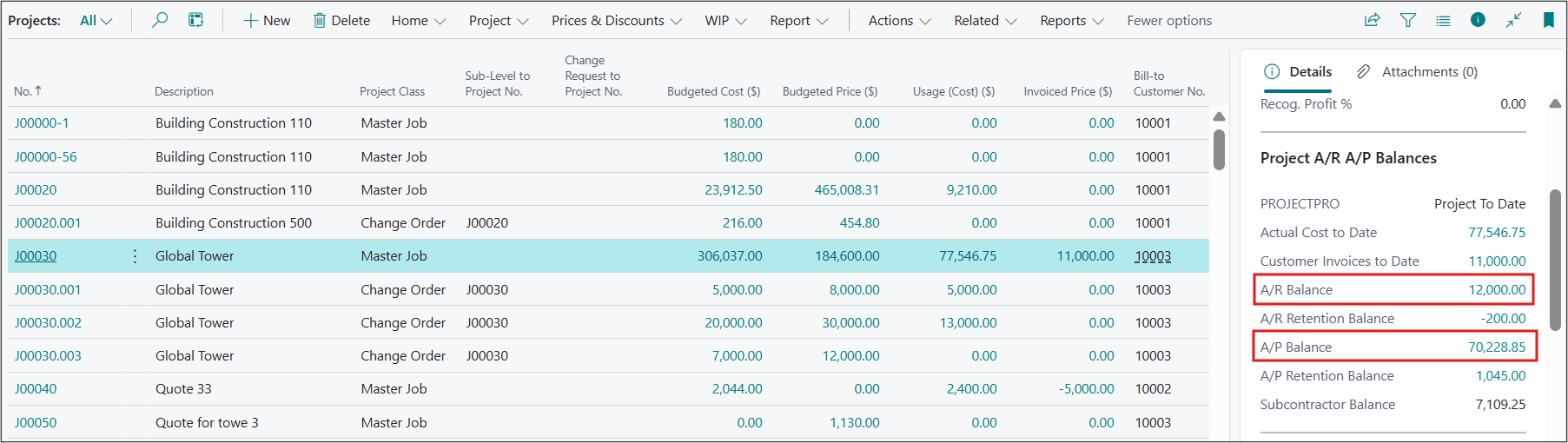Open the edit list icon

pos(196,20)
